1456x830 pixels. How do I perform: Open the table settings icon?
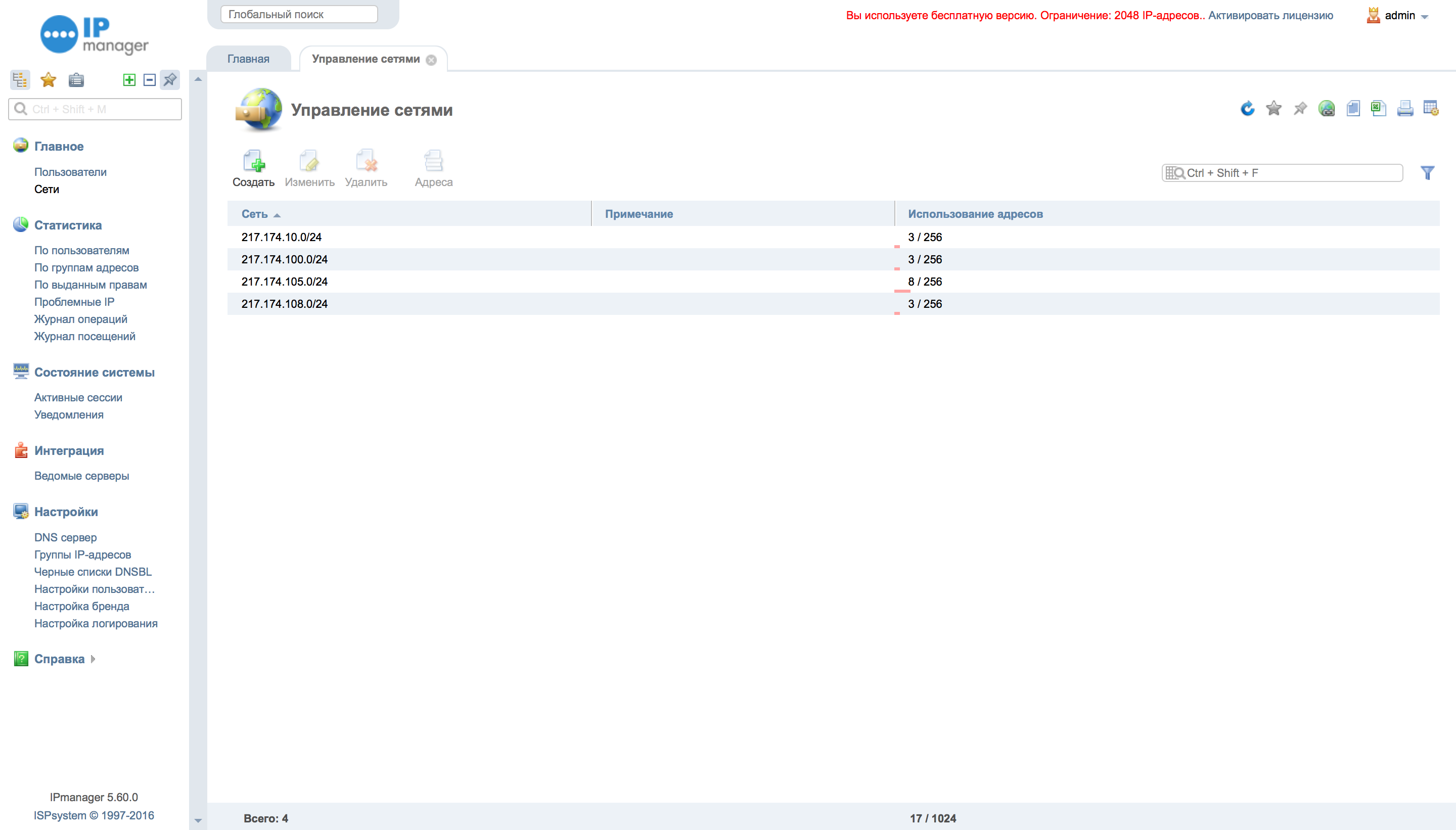(x=1430, y=108)
